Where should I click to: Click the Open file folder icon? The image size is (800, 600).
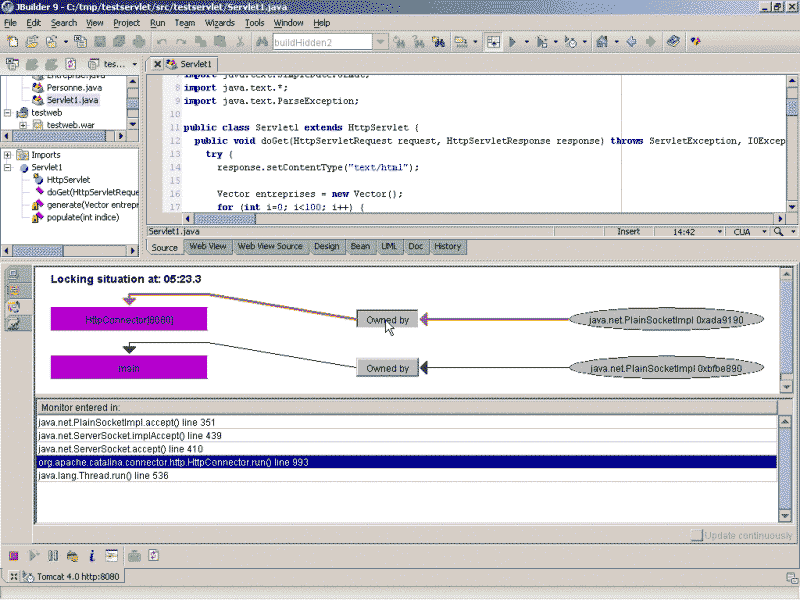[x=32, y=43]
